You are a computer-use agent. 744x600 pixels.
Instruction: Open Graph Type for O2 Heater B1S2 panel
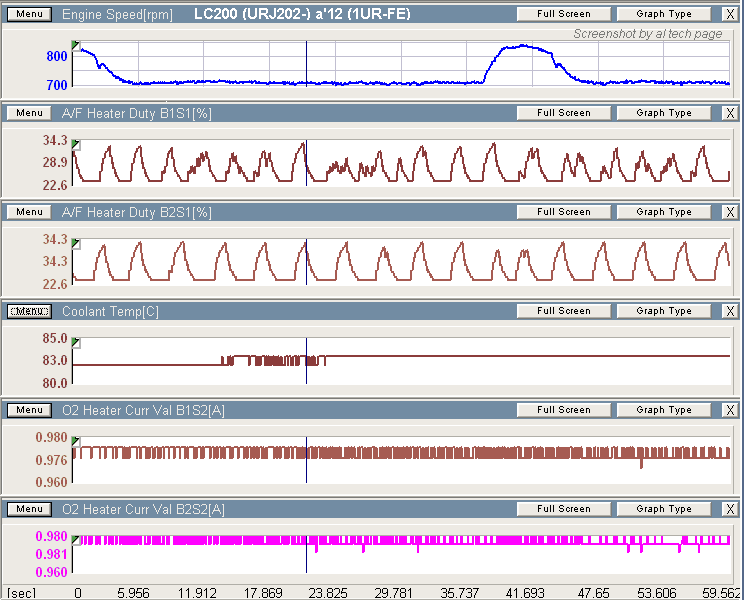point(664,410)
